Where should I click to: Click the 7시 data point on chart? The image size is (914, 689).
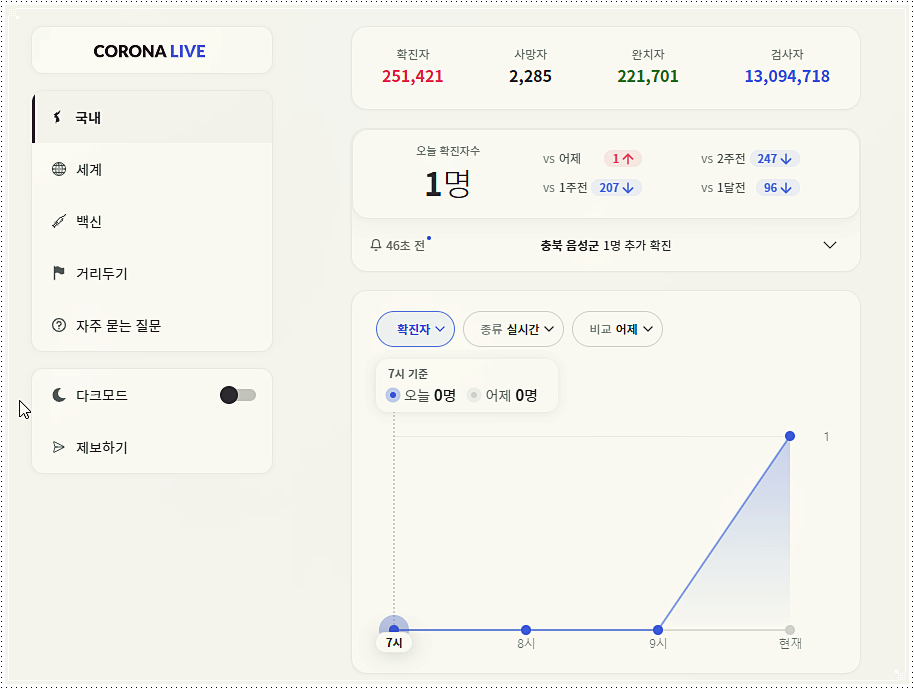[394, 630]
